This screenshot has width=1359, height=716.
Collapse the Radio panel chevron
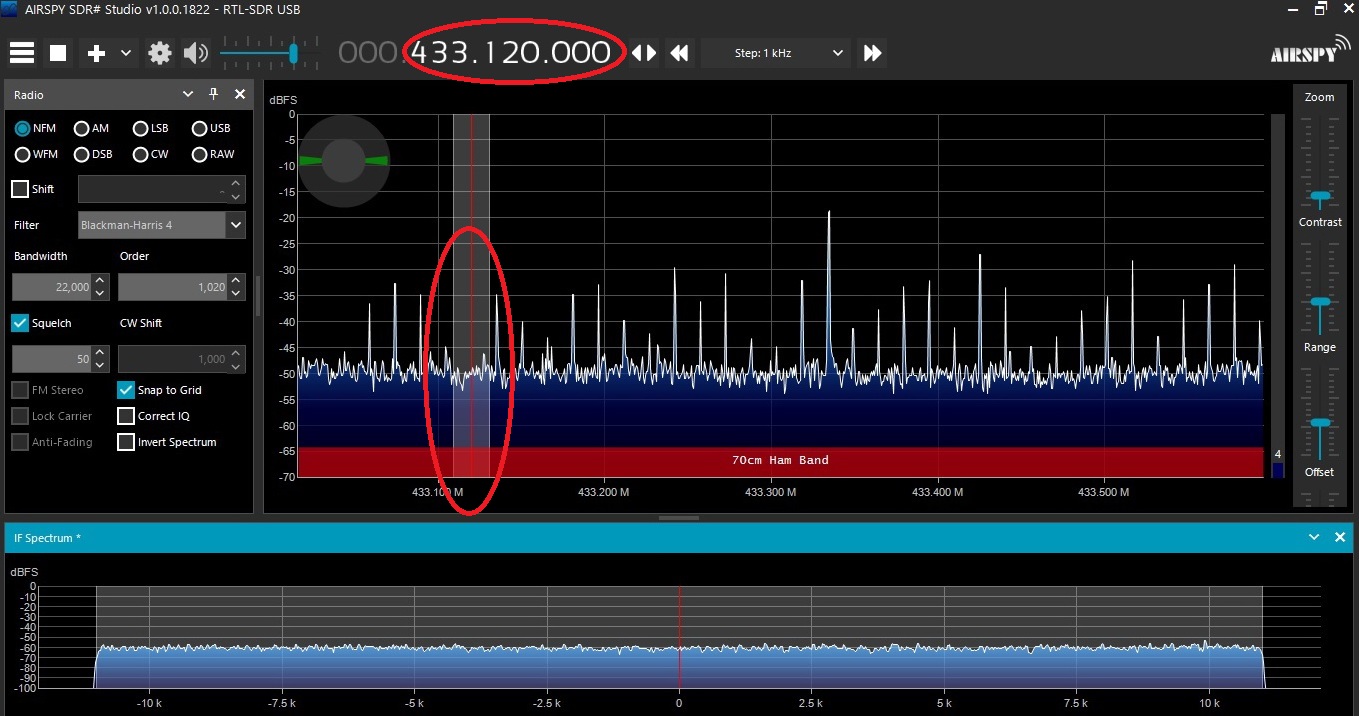point(187,94)
